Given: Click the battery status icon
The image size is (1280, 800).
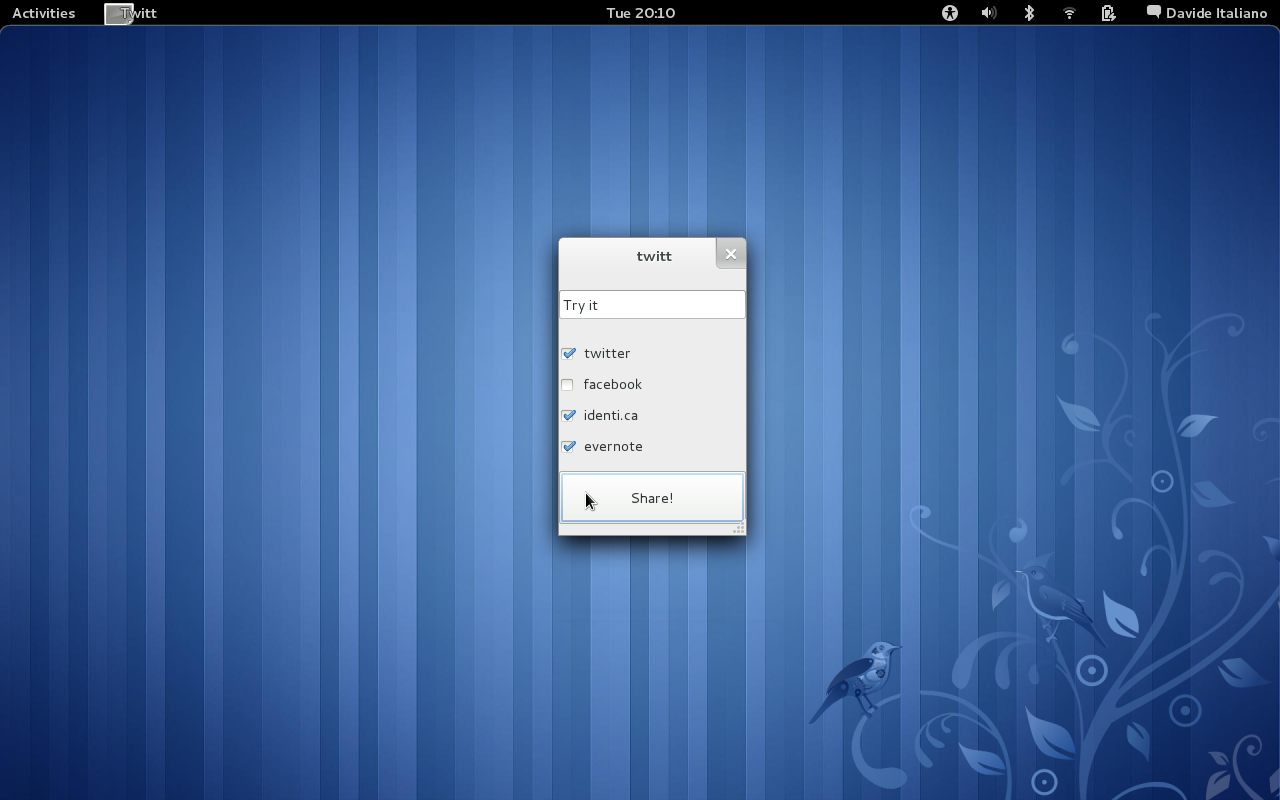Looking at the screenshot, I should [x=1108, y=13].
